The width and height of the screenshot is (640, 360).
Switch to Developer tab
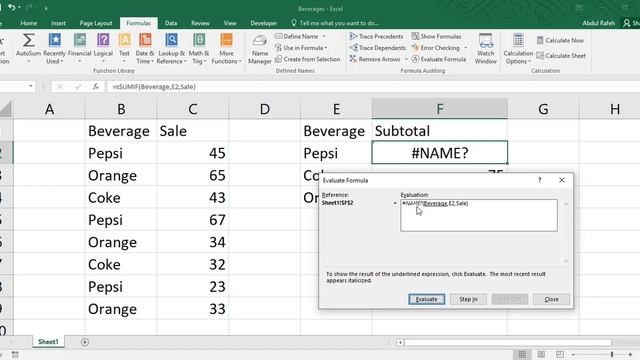(264, 23)
